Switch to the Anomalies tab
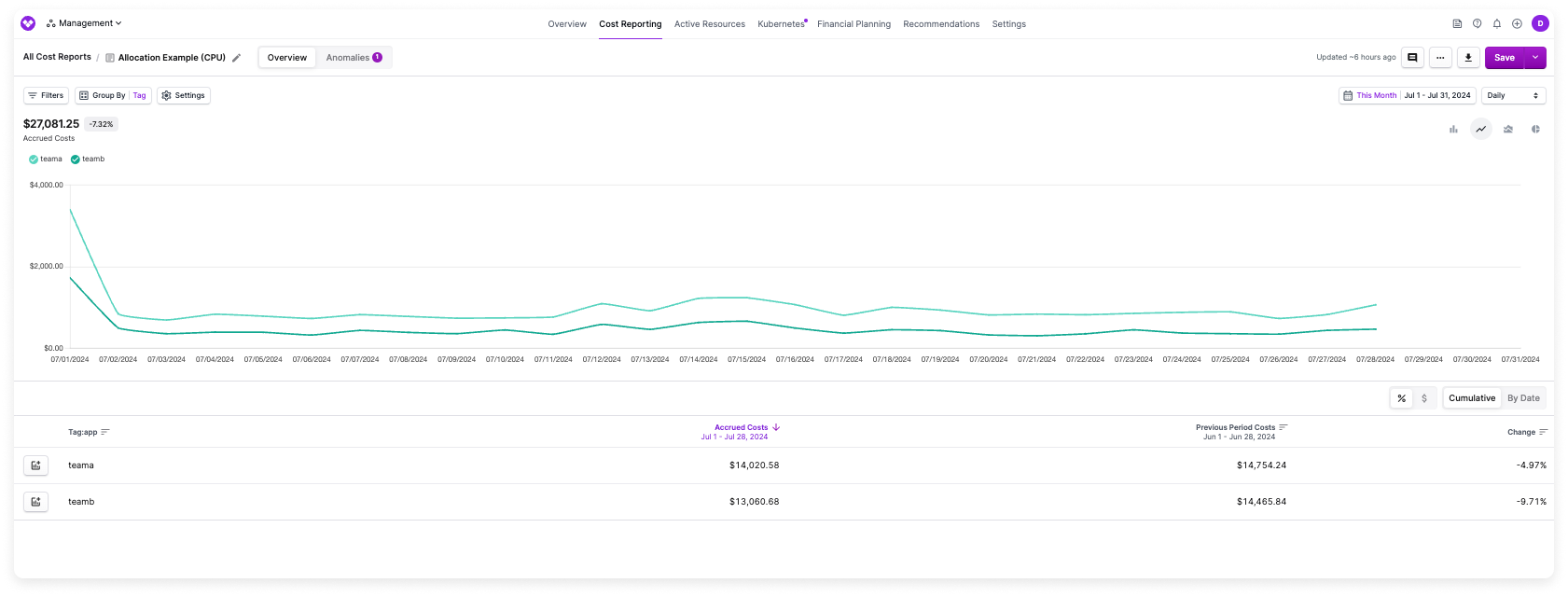The height and width of the screenshot is (597, 1568). tap(354, 58)
